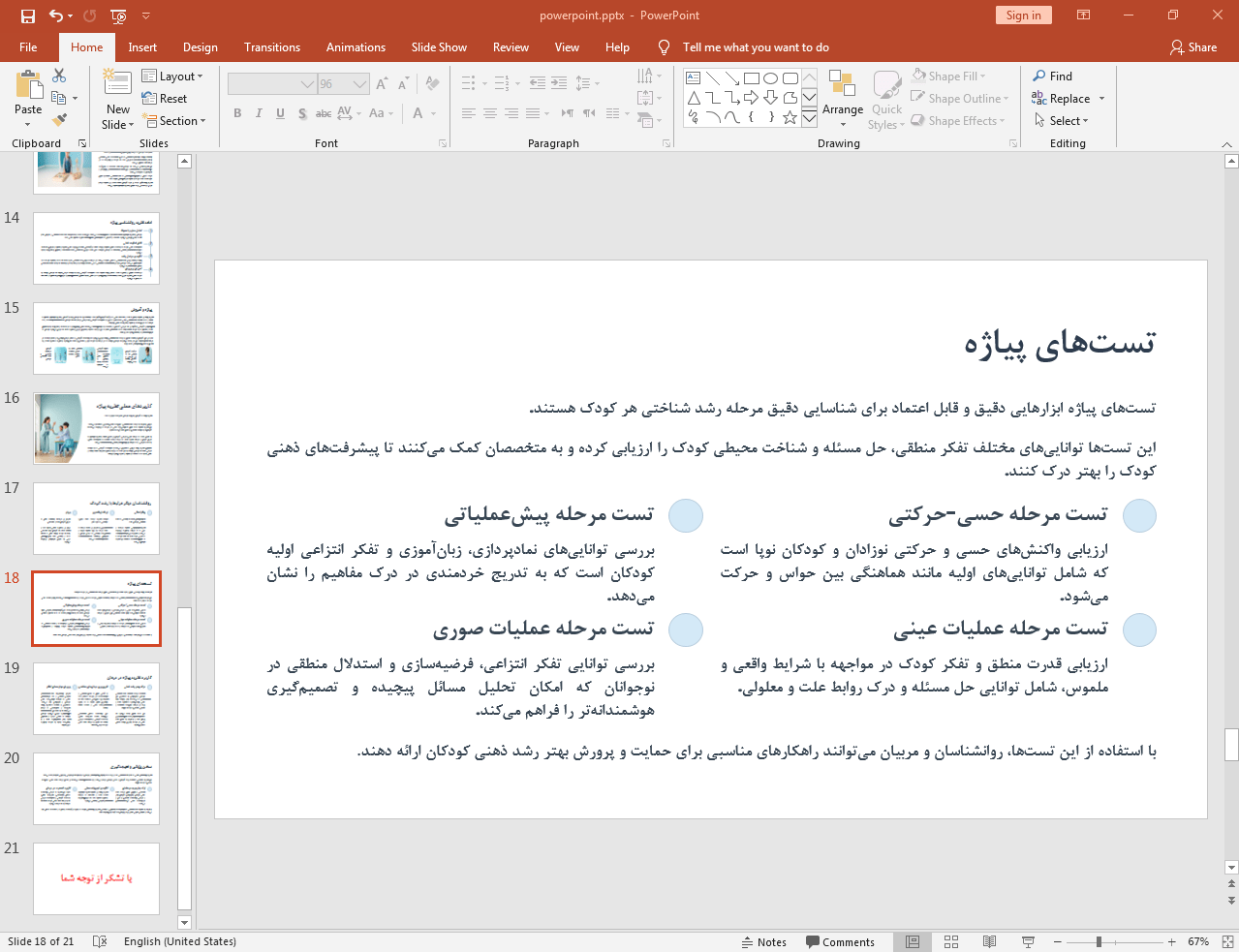1239x952 pixels.
Task: Click the Paste clipboard icon
Action: [x=28, y=89]
